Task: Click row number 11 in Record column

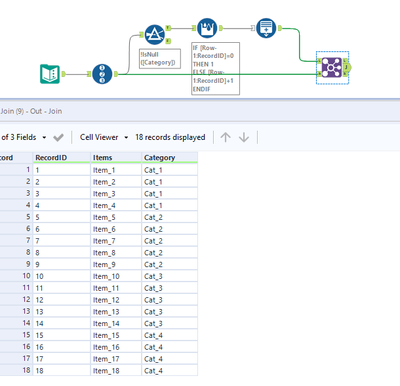Action: 16,288
